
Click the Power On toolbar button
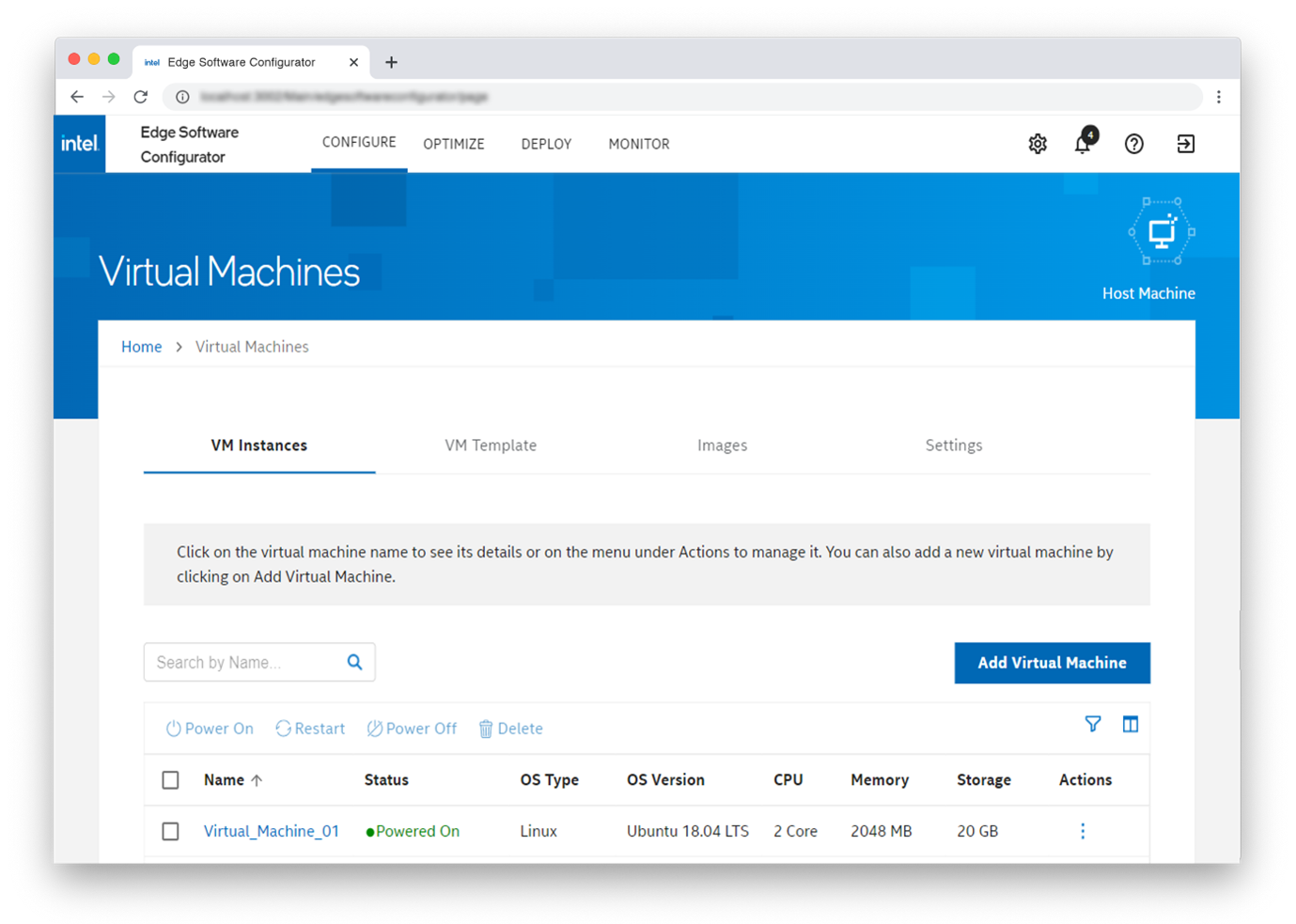click(210, 728)
